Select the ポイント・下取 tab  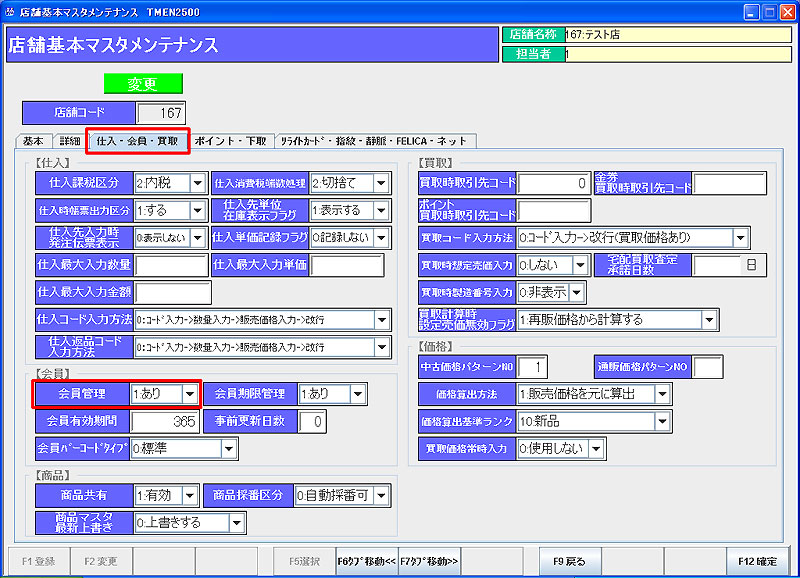(x=230, y=141)
